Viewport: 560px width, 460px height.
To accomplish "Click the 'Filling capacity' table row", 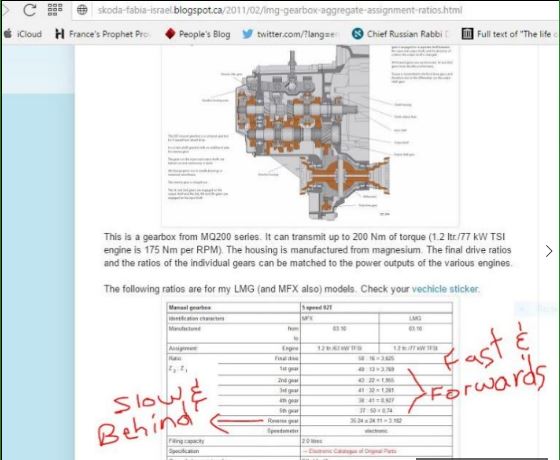I will (x=310, y=441).
